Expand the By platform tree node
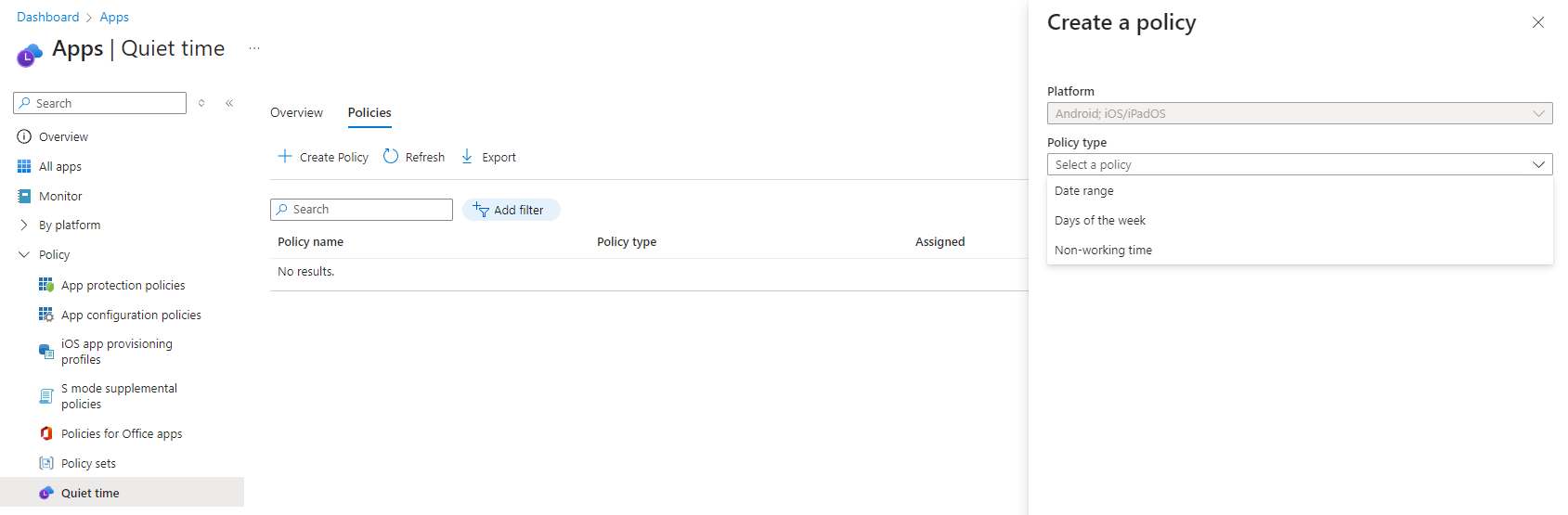Image resolution: width=1568 pixels, height=515 pixels. coord(24,225)
